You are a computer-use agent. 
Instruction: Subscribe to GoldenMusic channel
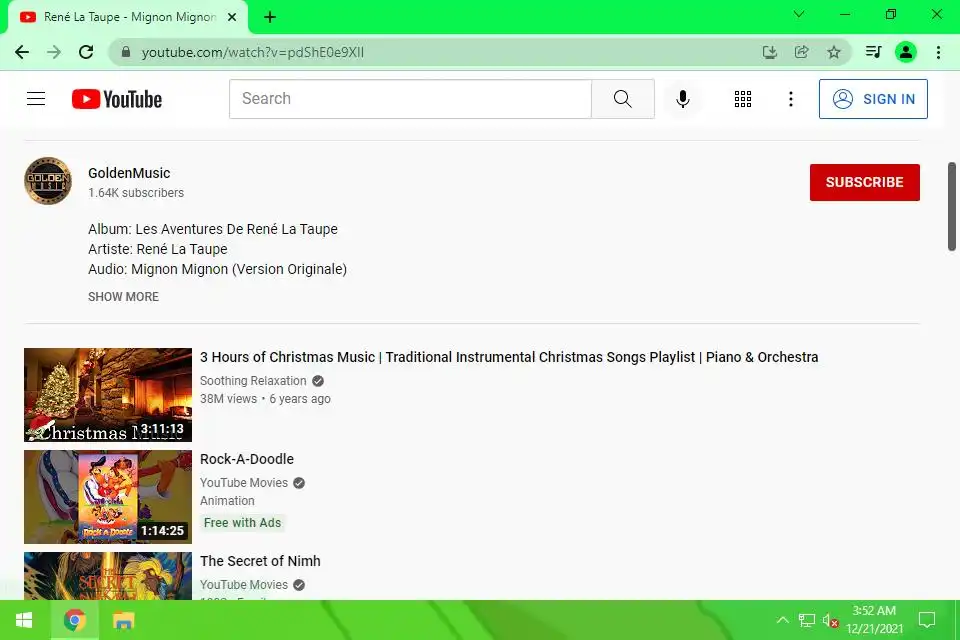[864, 182]
